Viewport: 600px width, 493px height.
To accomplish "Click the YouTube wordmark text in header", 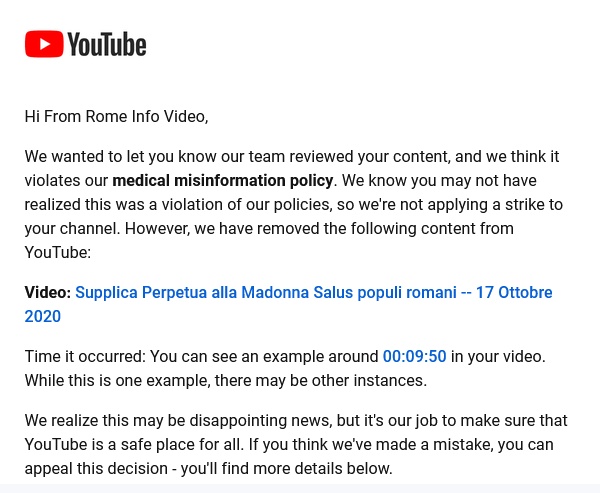I will click(x=107, y=44).
